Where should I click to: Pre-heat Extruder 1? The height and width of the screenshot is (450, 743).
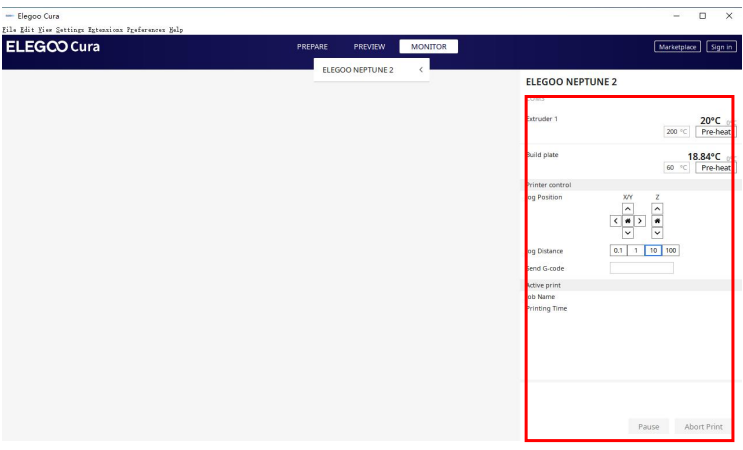716,132
